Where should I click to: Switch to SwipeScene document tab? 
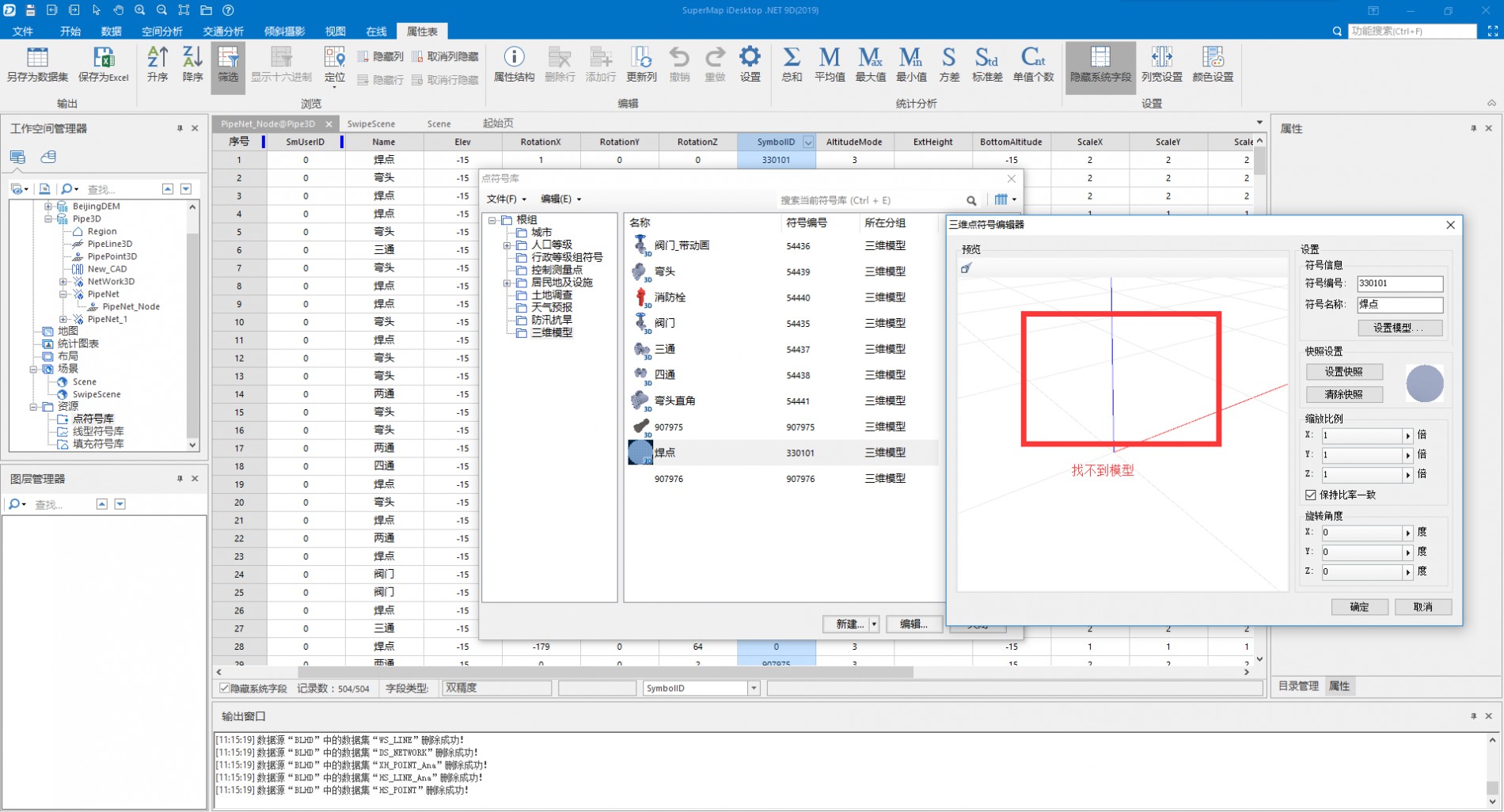371,124
